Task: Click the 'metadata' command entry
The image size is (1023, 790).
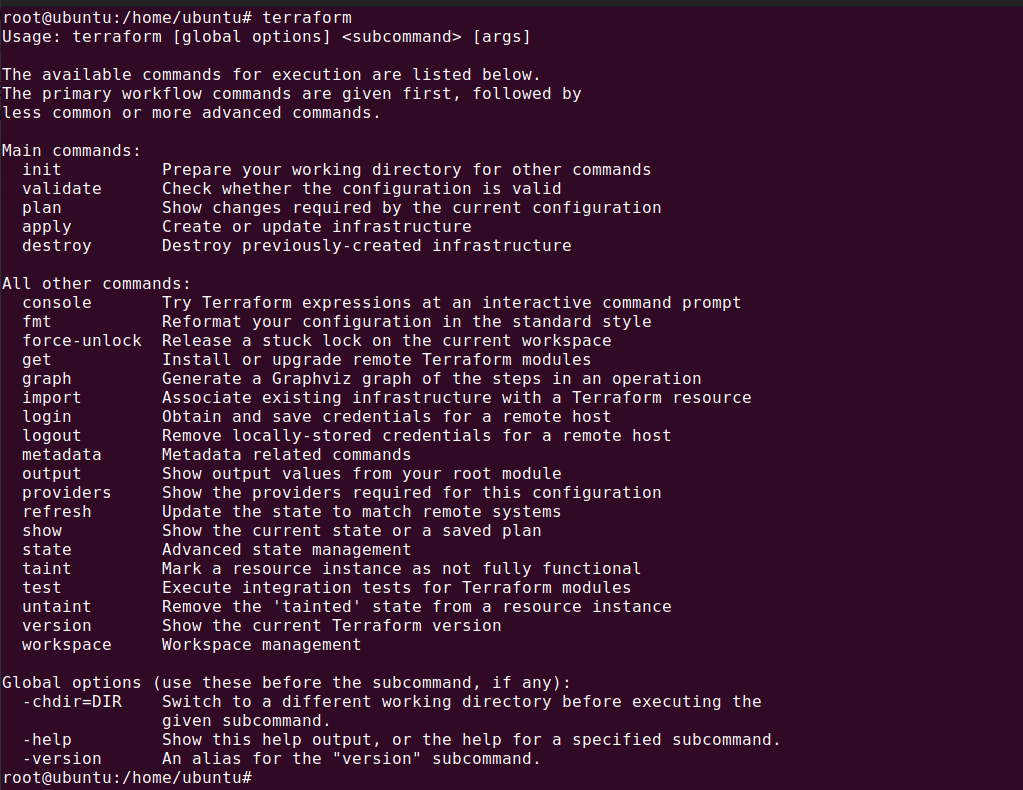Action: click(x=62, y=455)
